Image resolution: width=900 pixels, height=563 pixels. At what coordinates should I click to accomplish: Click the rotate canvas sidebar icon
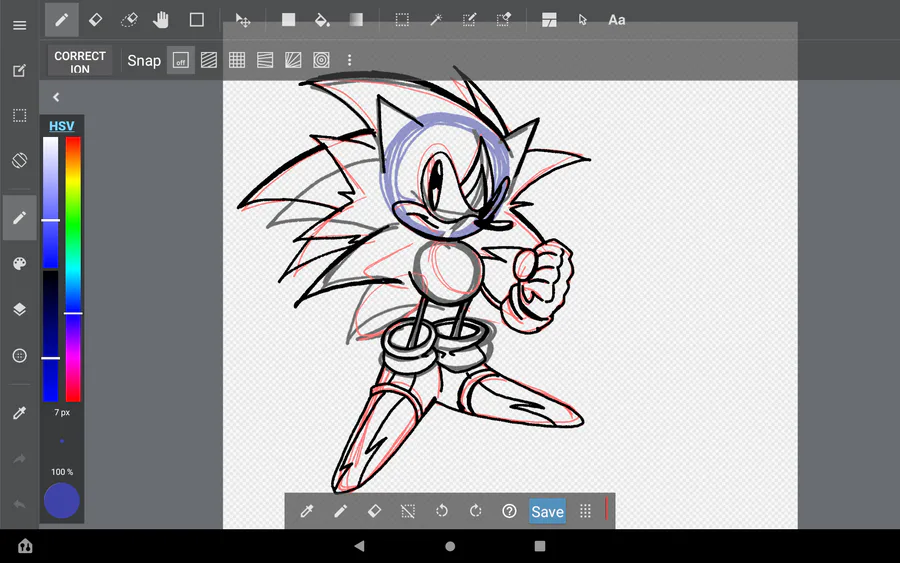click(20, 160)
